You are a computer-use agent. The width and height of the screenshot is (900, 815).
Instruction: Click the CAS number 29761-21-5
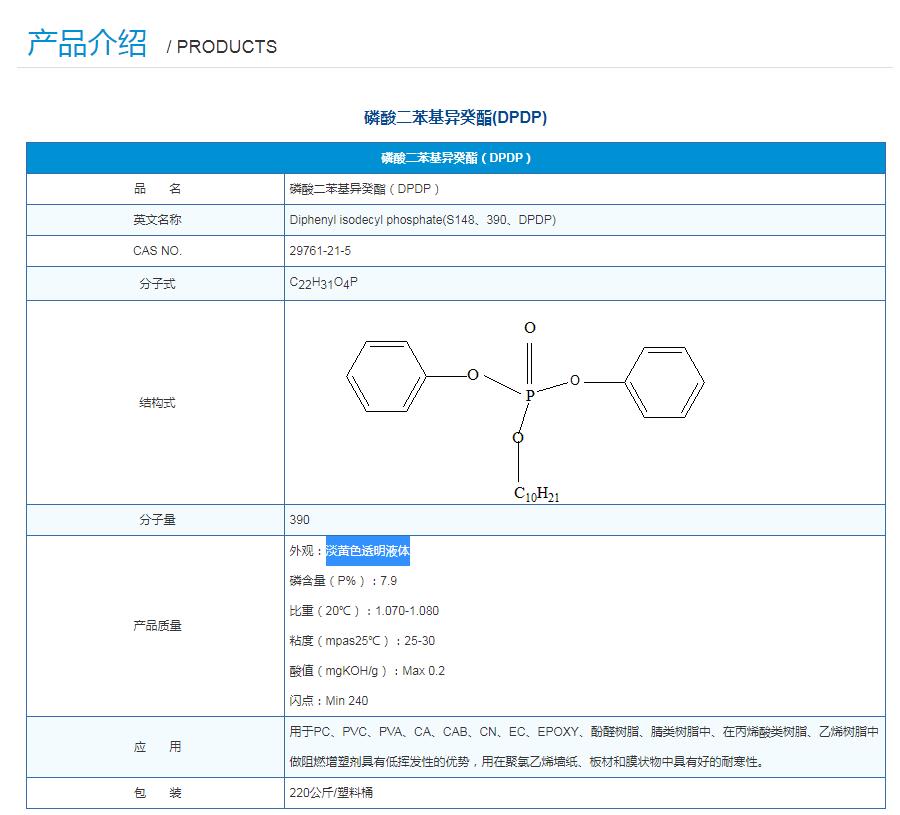click(320, 251)
